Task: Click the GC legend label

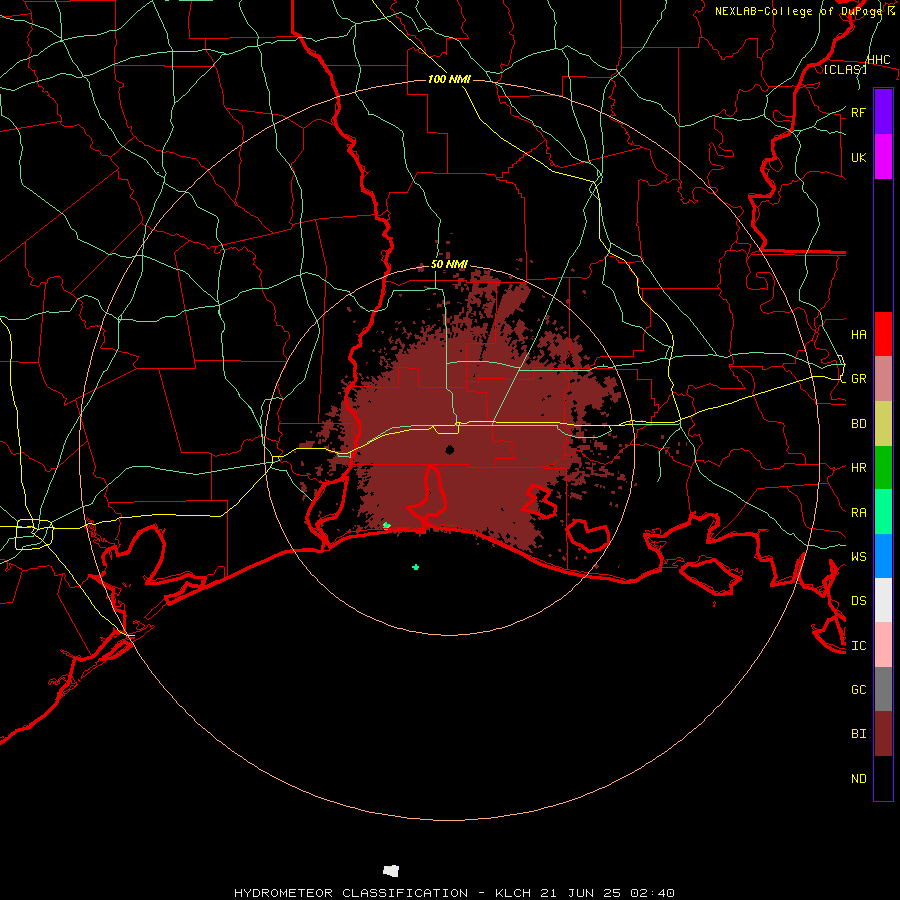Action: 858,689
